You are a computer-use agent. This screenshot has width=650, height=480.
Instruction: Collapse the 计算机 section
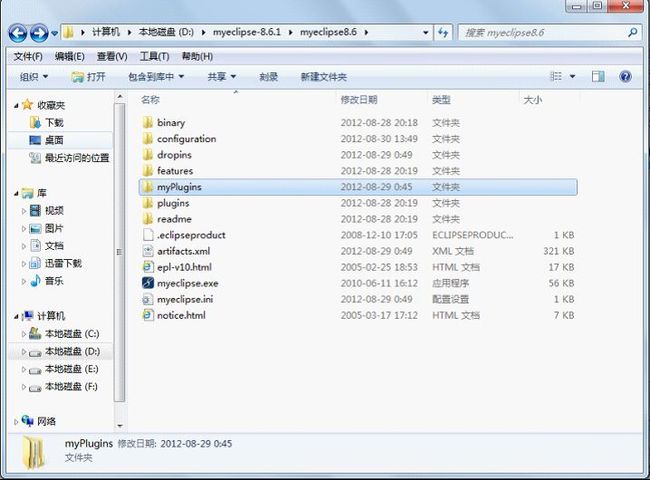[x=16, y=317]
